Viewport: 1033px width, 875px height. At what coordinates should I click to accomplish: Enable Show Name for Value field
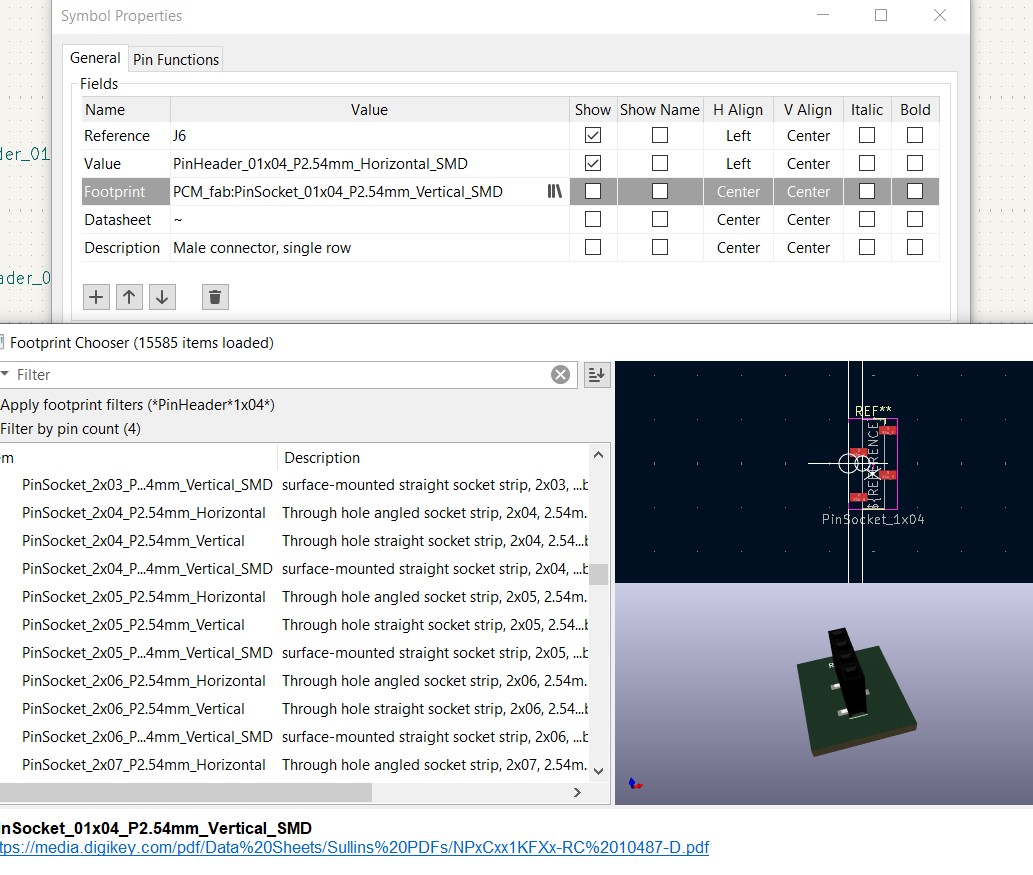coord(659,163)
